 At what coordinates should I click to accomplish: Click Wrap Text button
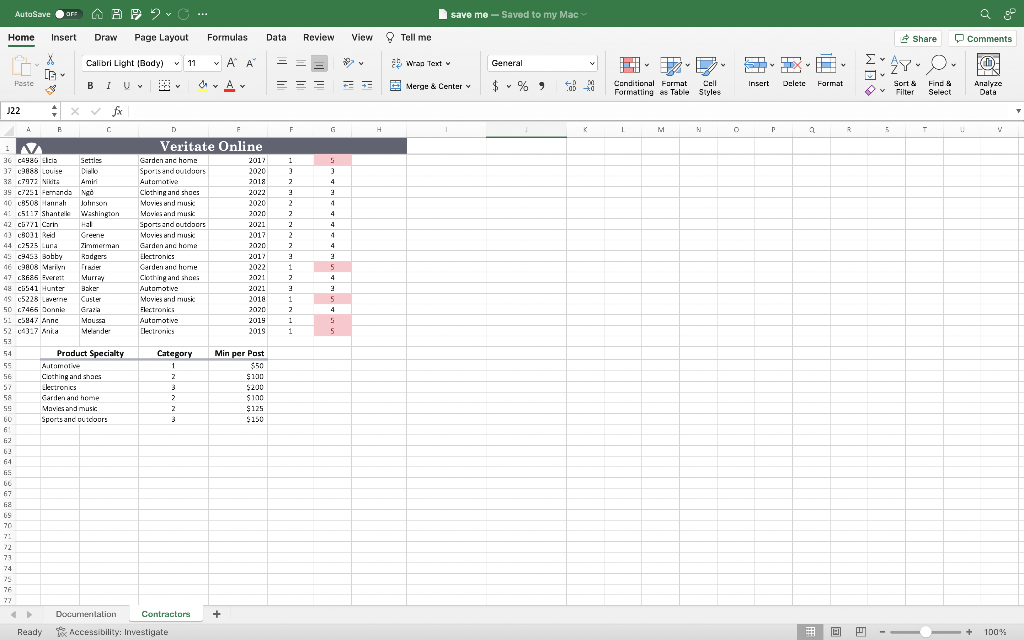421,63
